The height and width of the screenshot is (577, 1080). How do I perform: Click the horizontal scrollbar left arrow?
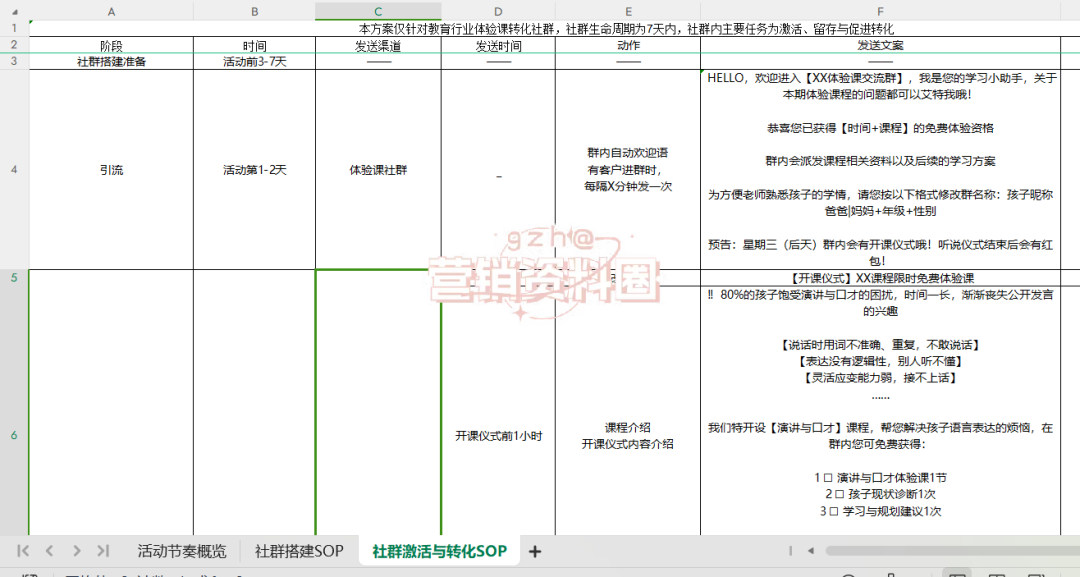pos(811,551)
